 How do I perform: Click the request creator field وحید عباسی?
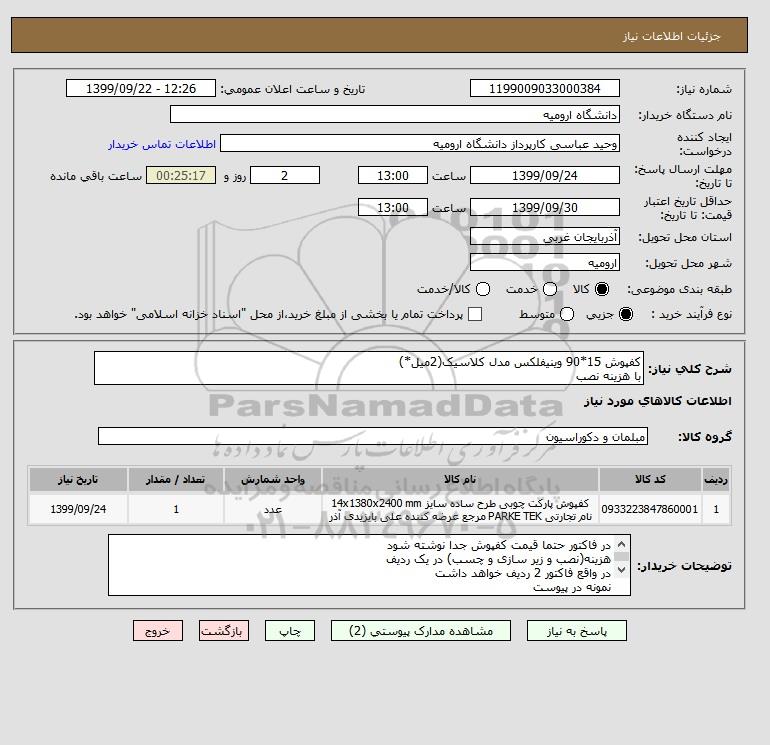(420, 143)
